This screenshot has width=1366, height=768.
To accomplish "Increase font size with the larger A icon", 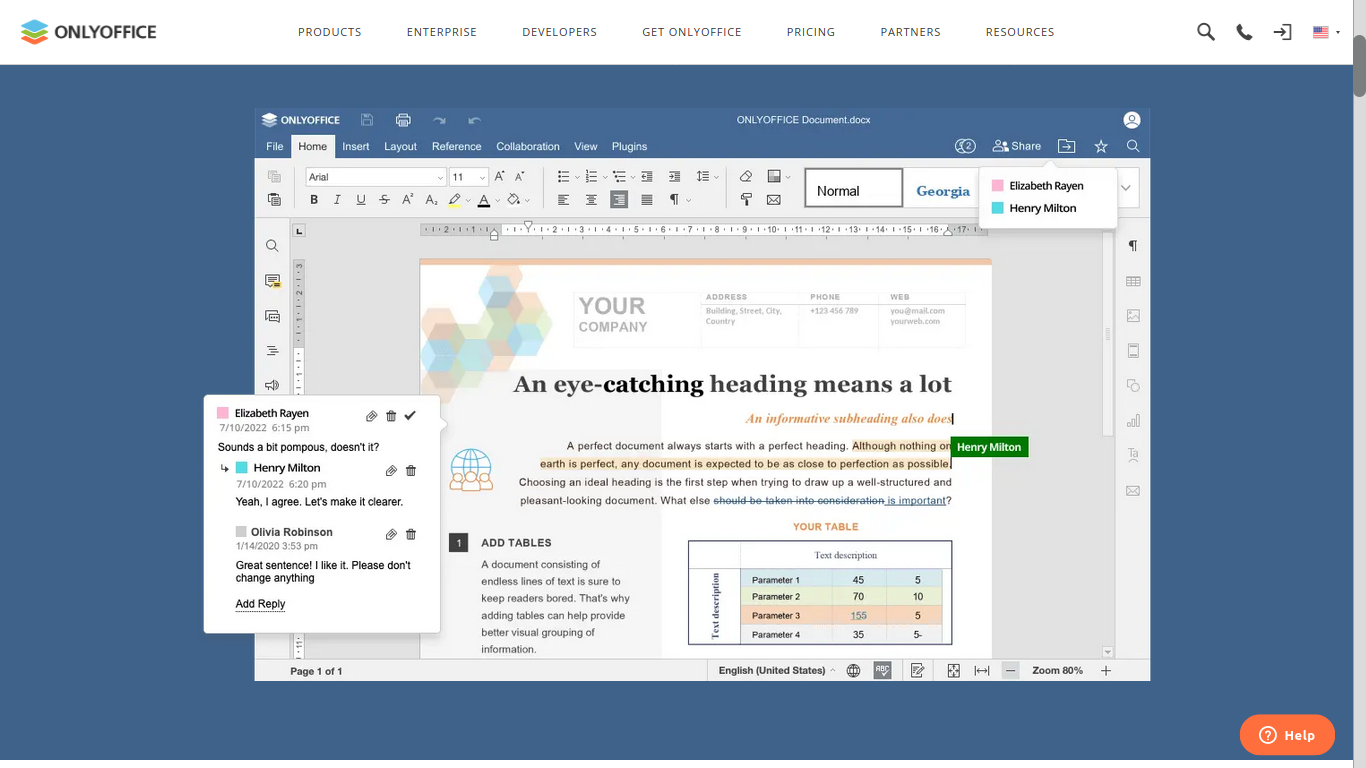I will pyautogui.click(x=500, y=176).
